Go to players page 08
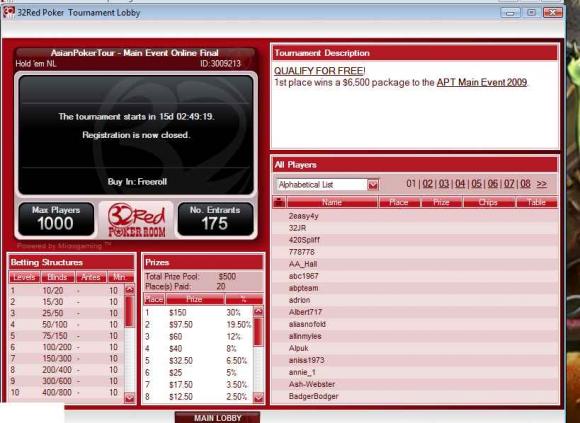This screenshot has height=423, width=580. tap(525, 184)
